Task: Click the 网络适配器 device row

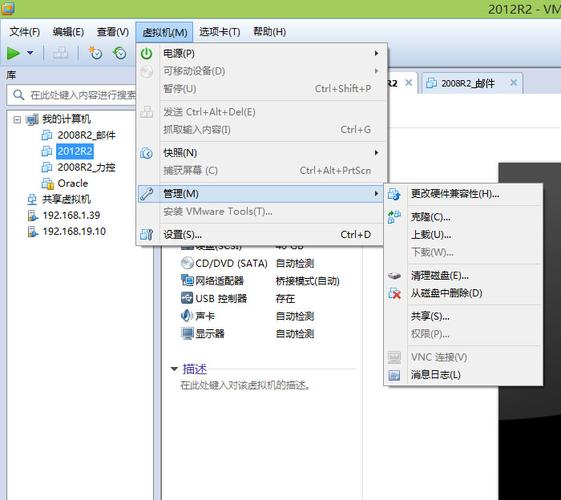Action: 260,281
